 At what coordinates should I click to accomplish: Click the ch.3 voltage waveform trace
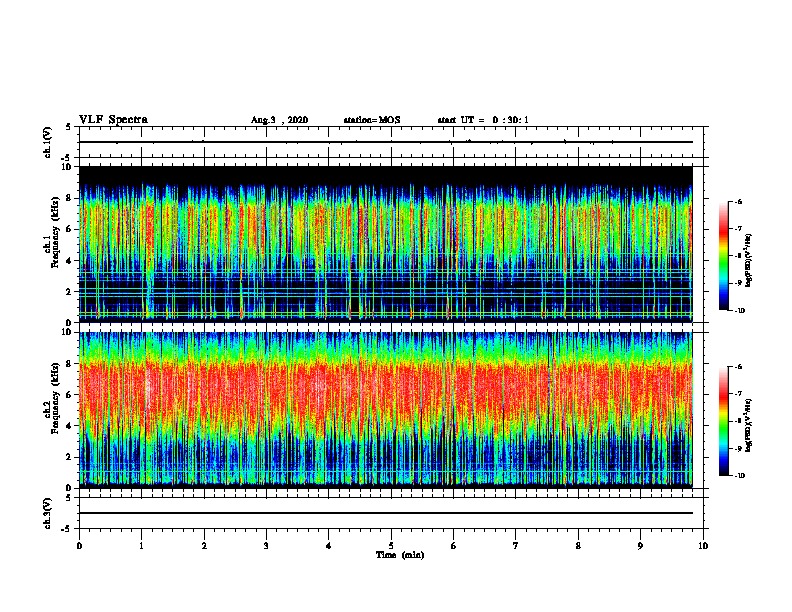pyautogui.click(x=386, y=513)
